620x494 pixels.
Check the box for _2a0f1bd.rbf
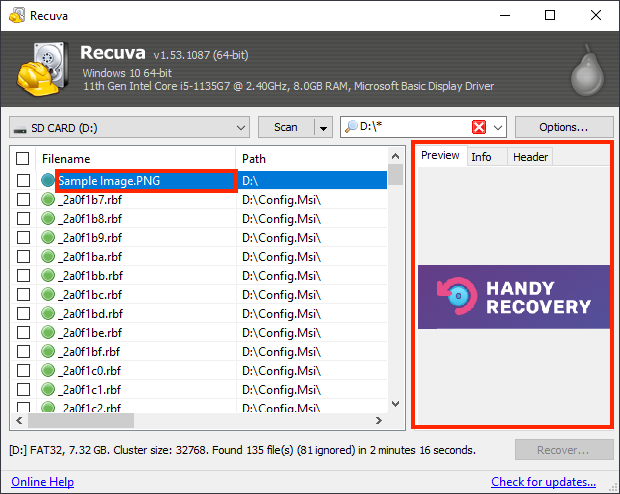(x=23, y=313)
